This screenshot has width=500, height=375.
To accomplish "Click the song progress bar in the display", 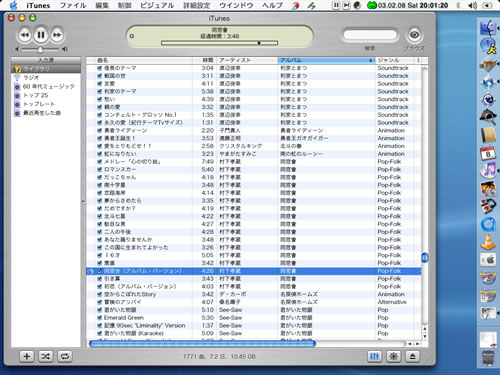I will click(219, 43).
